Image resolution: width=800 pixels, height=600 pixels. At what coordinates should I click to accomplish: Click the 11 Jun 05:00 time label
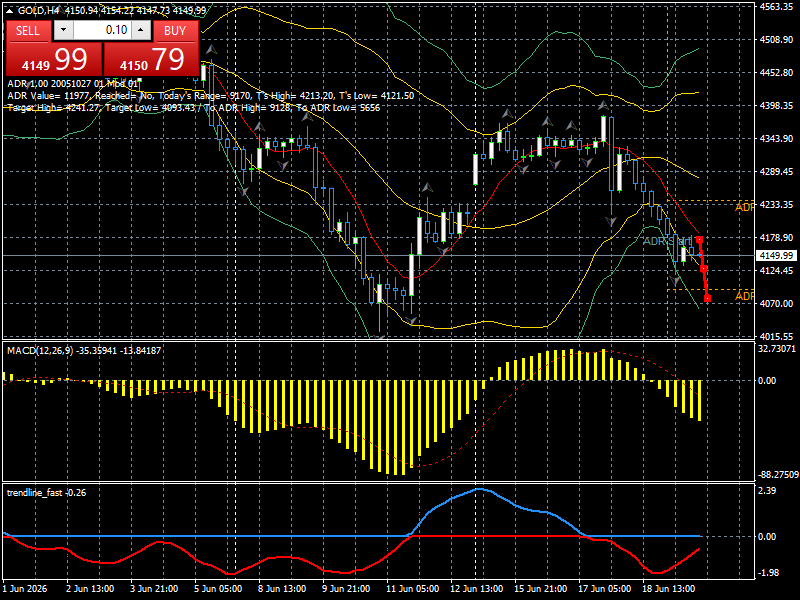click(x=412, y=589)
